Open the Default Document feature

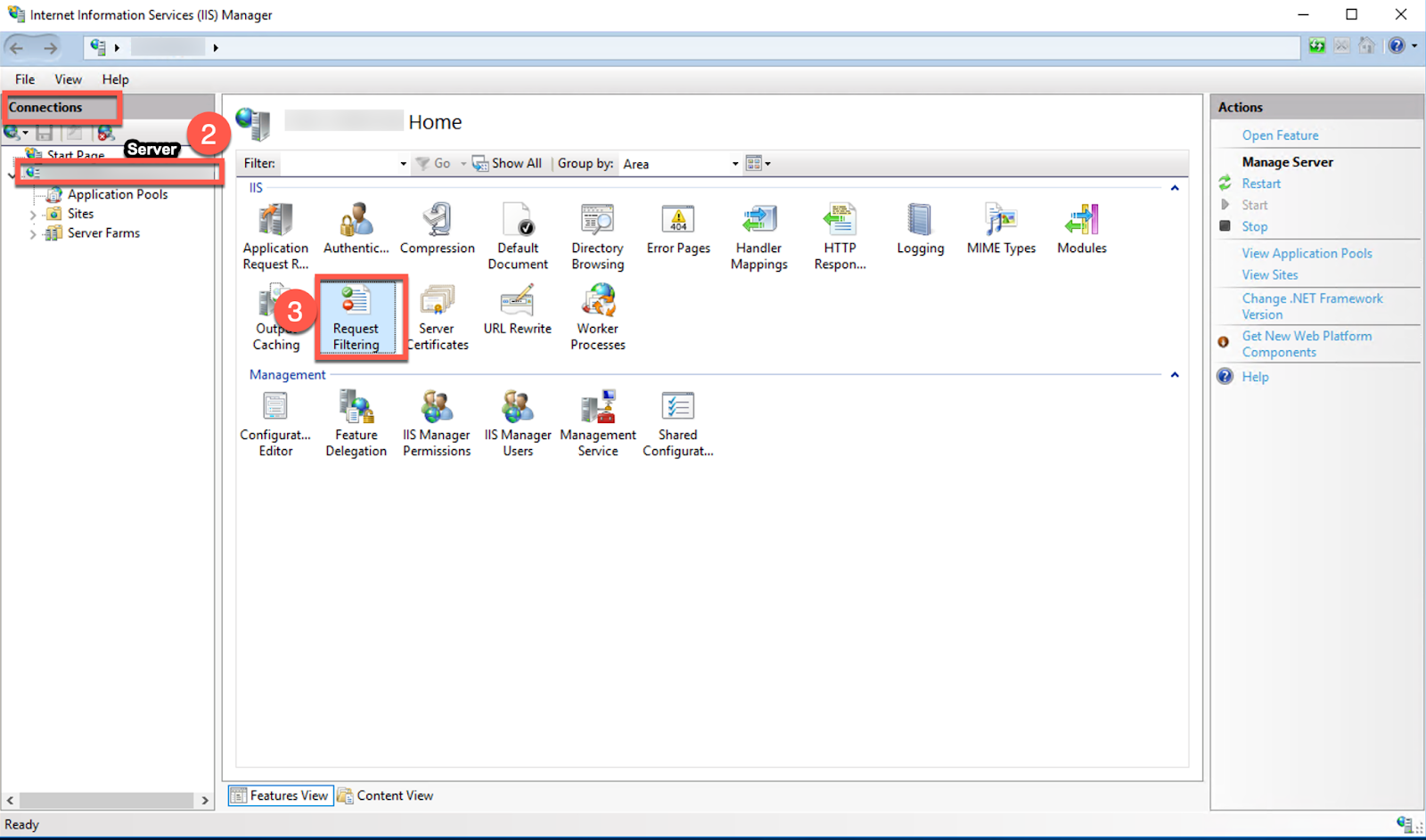point(518,236)
